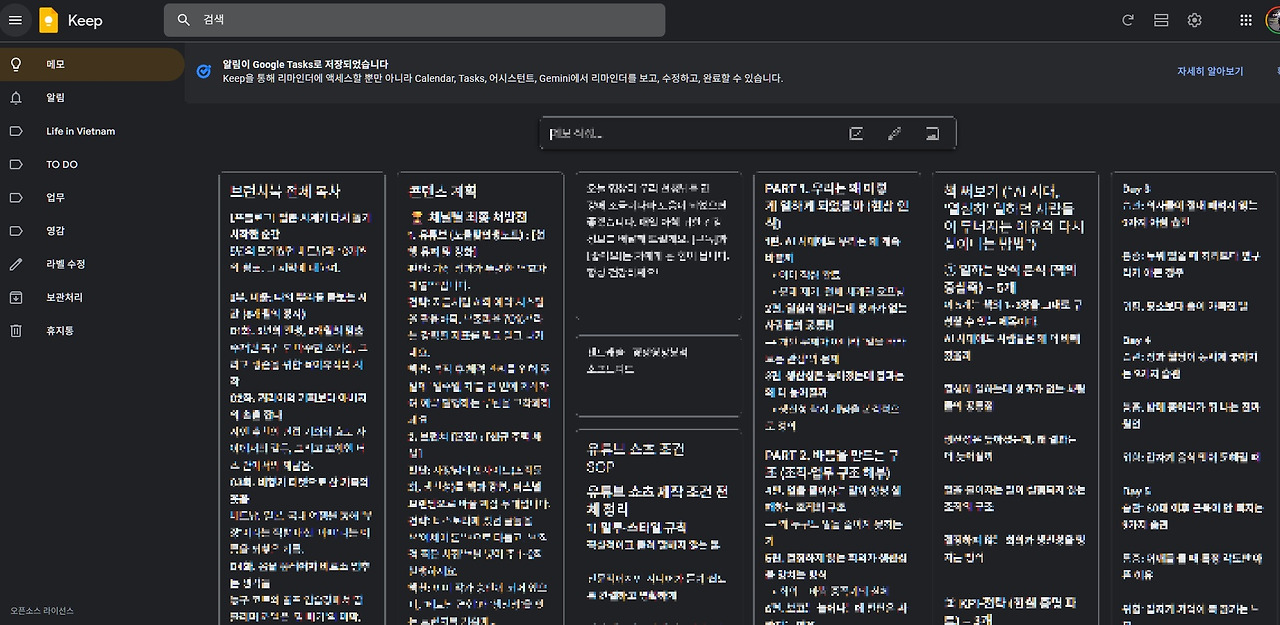Open 알림 reminders from sidebar
Viewport: 1280px width, 625px height.
point(60,97)
